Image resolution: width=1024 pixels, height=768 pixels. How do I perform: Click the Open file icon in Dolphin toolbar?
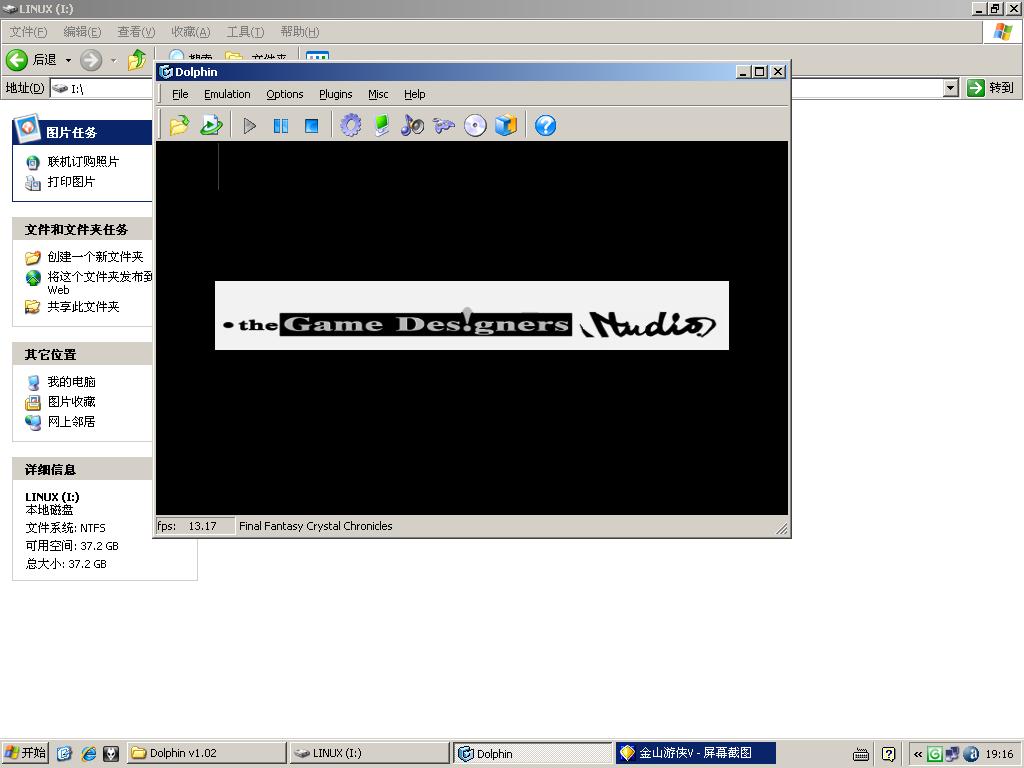click(179, 125)
